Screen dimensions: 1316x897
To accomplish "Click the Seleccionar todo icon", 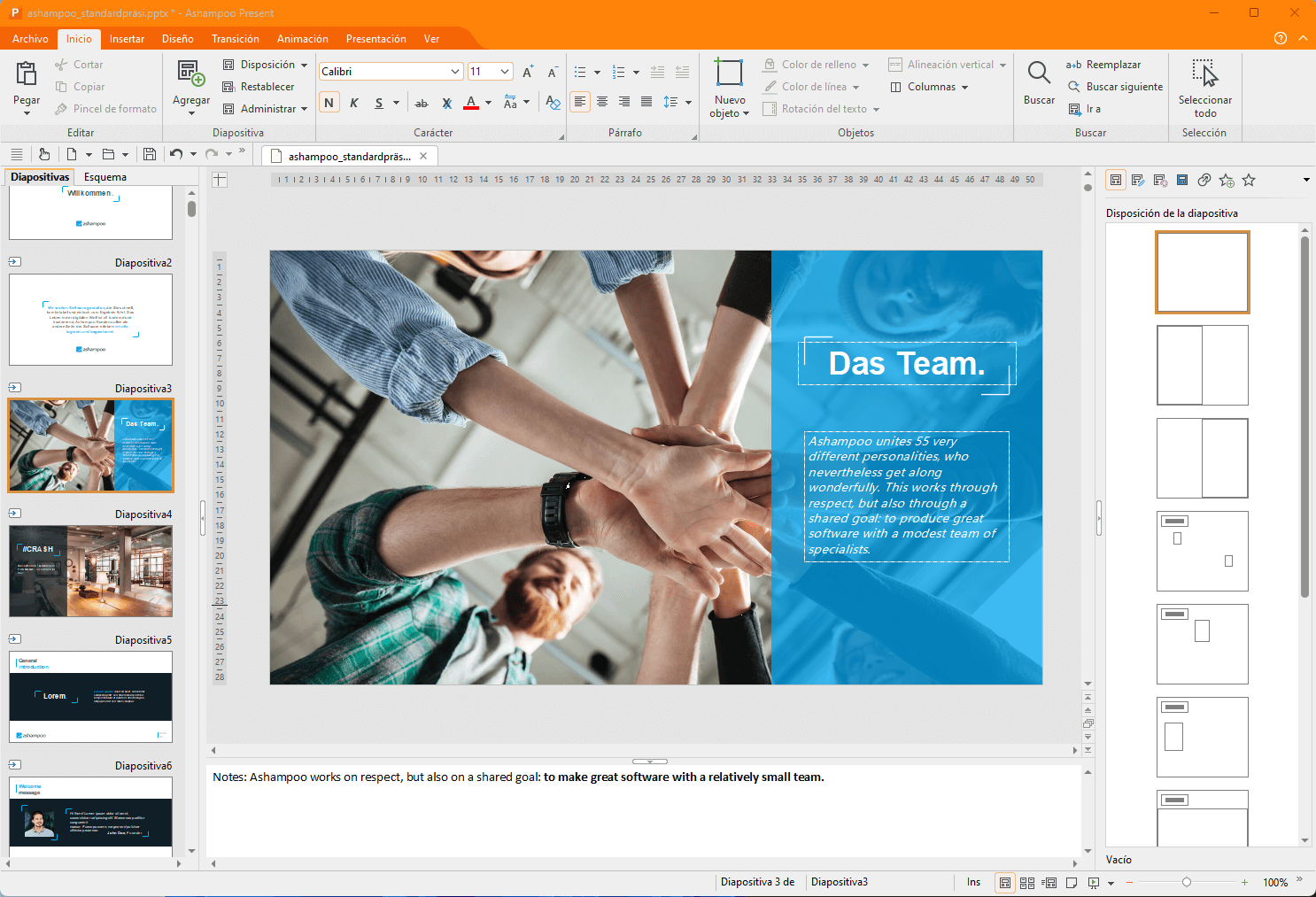I will pos(1204,74).
